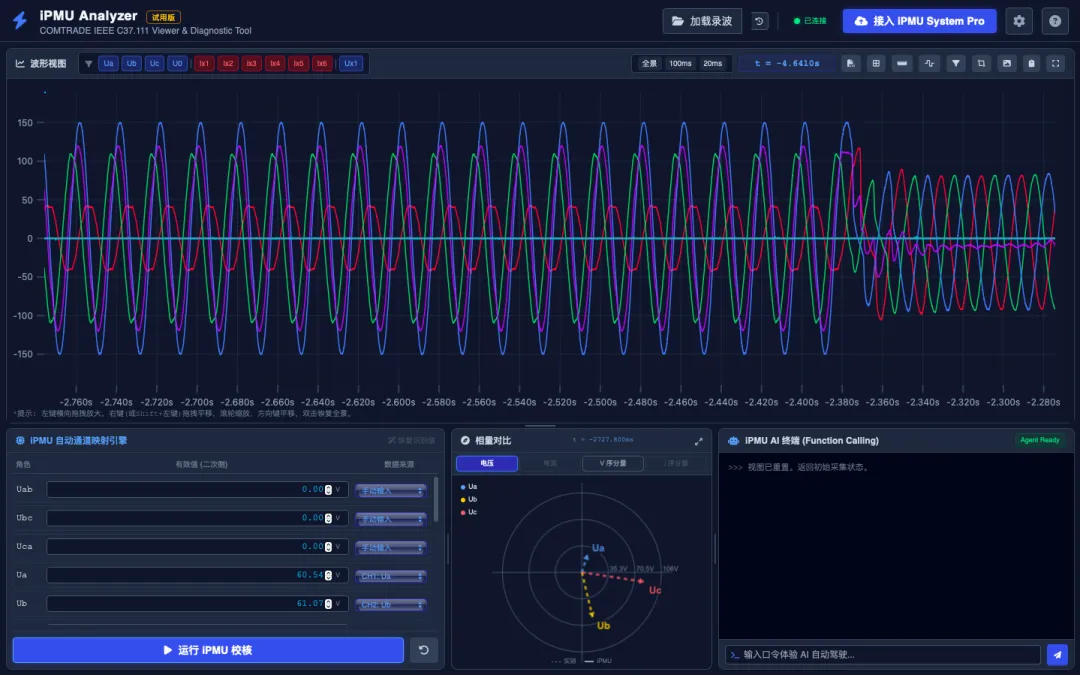Image resolution: width=1080 pixels, height=675 pixels.
Task: Click the file export icon in waveform toolbar
Action: pos(851,63)
